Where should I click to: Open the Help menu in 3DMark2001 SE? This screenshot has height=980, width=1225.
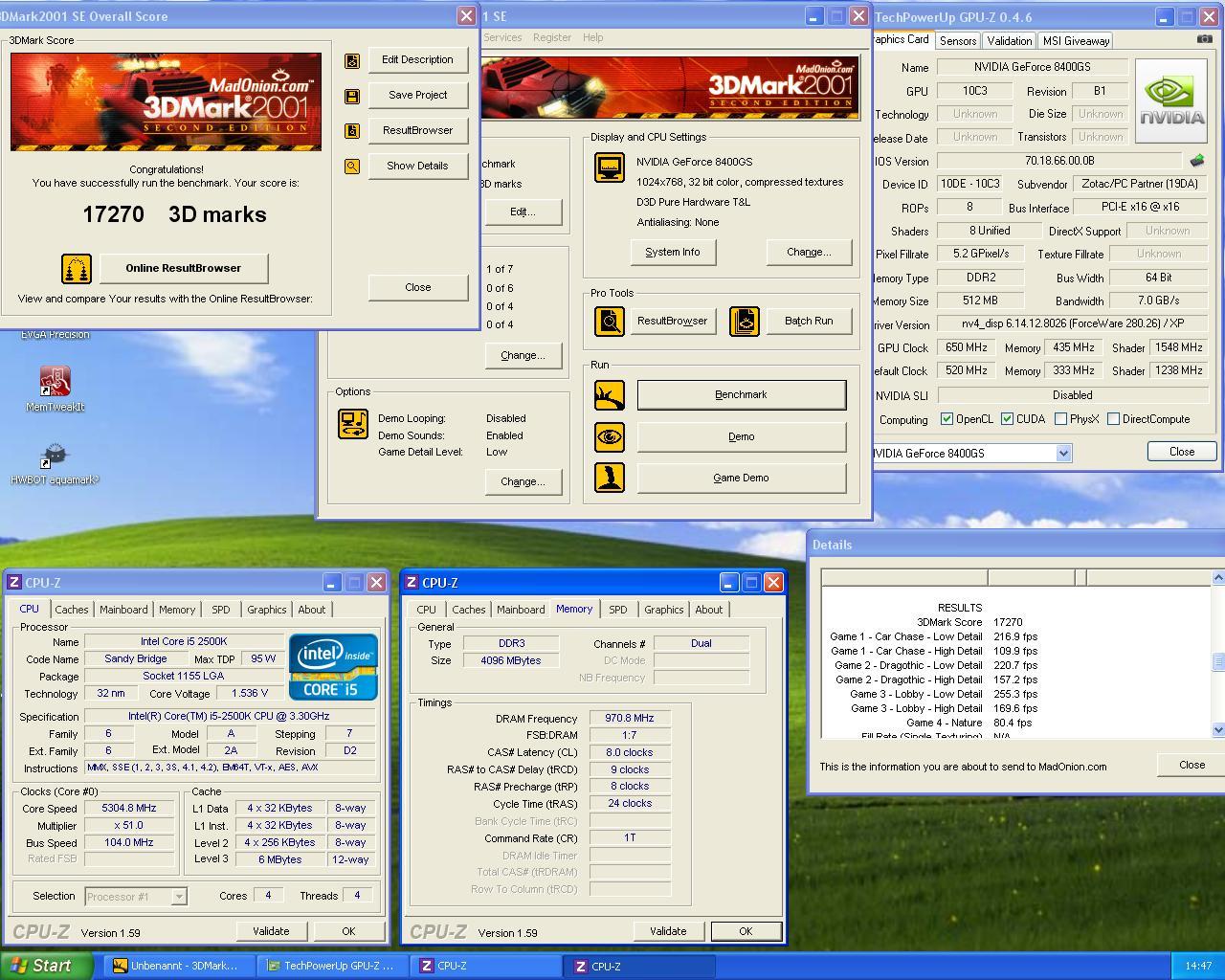(593, 37)
